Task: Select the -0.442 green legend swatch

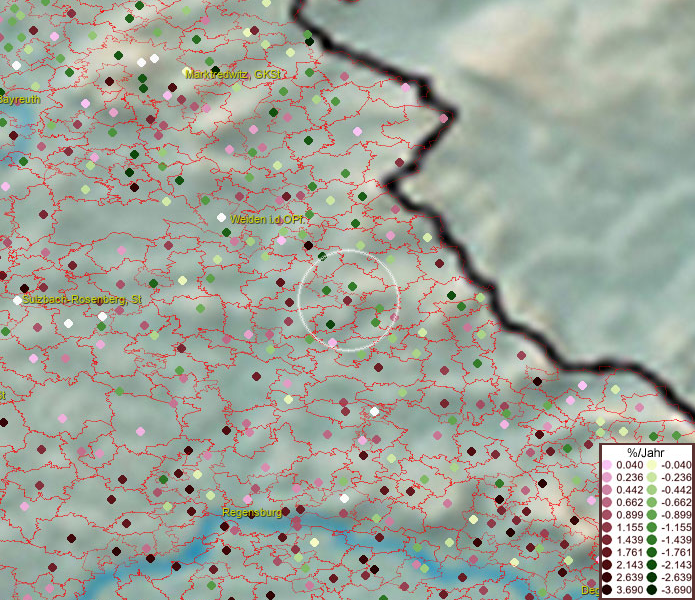Action: point(652,490)
